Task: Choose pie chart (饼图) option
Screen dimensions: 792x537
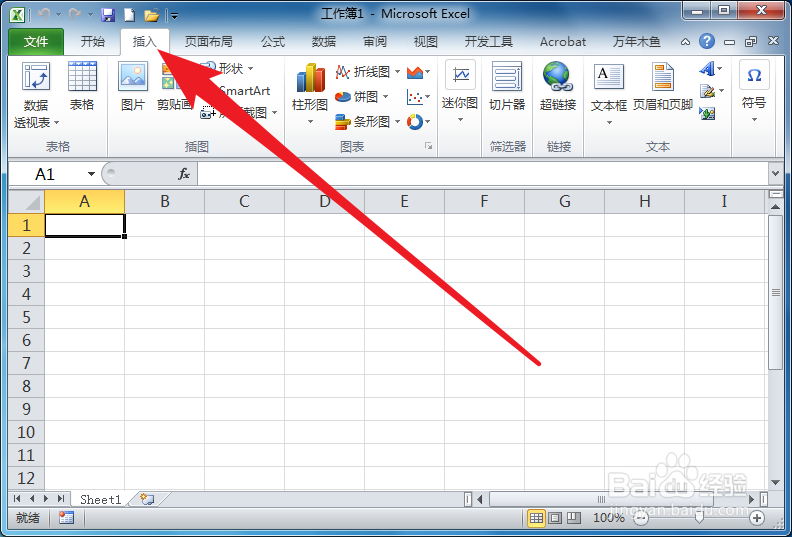Action: click(362, 96)
